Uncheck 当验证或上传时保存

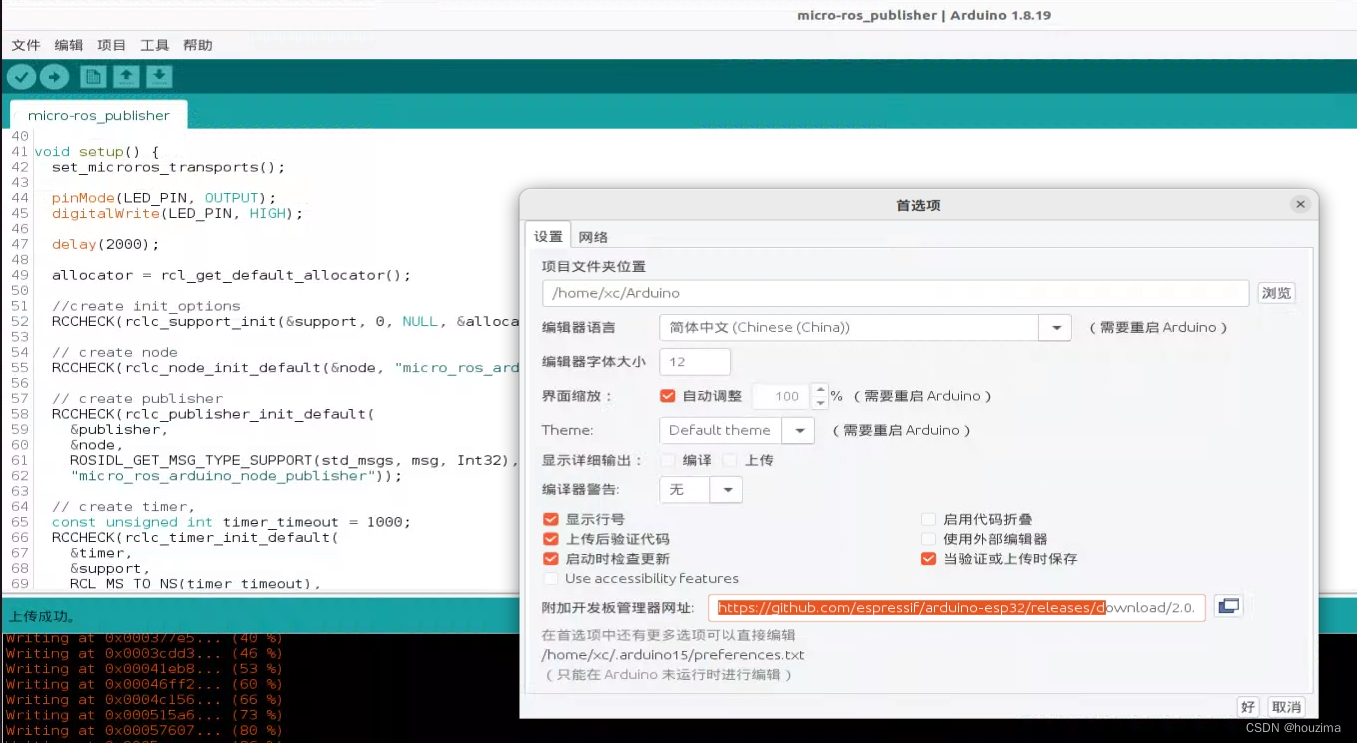click(928, 559)
